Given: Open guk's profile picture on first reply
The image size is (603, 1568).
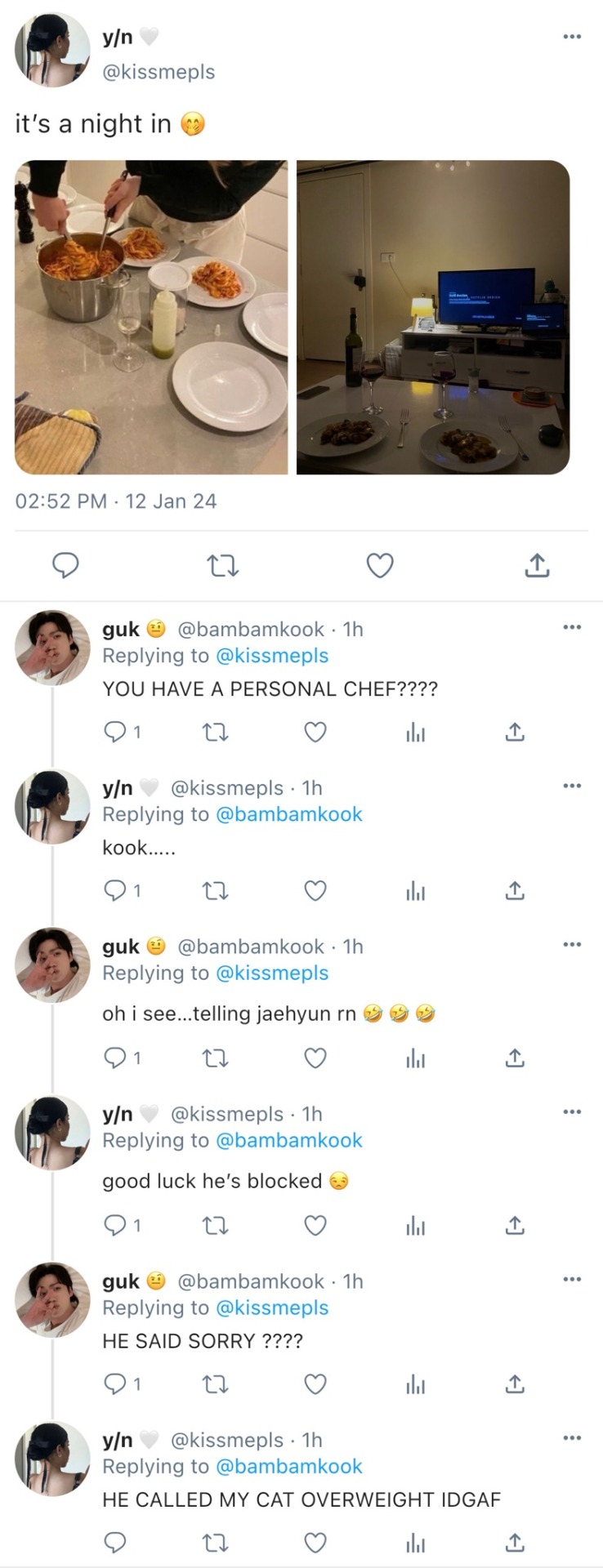Looking at the screenshot, I should 52,648.
